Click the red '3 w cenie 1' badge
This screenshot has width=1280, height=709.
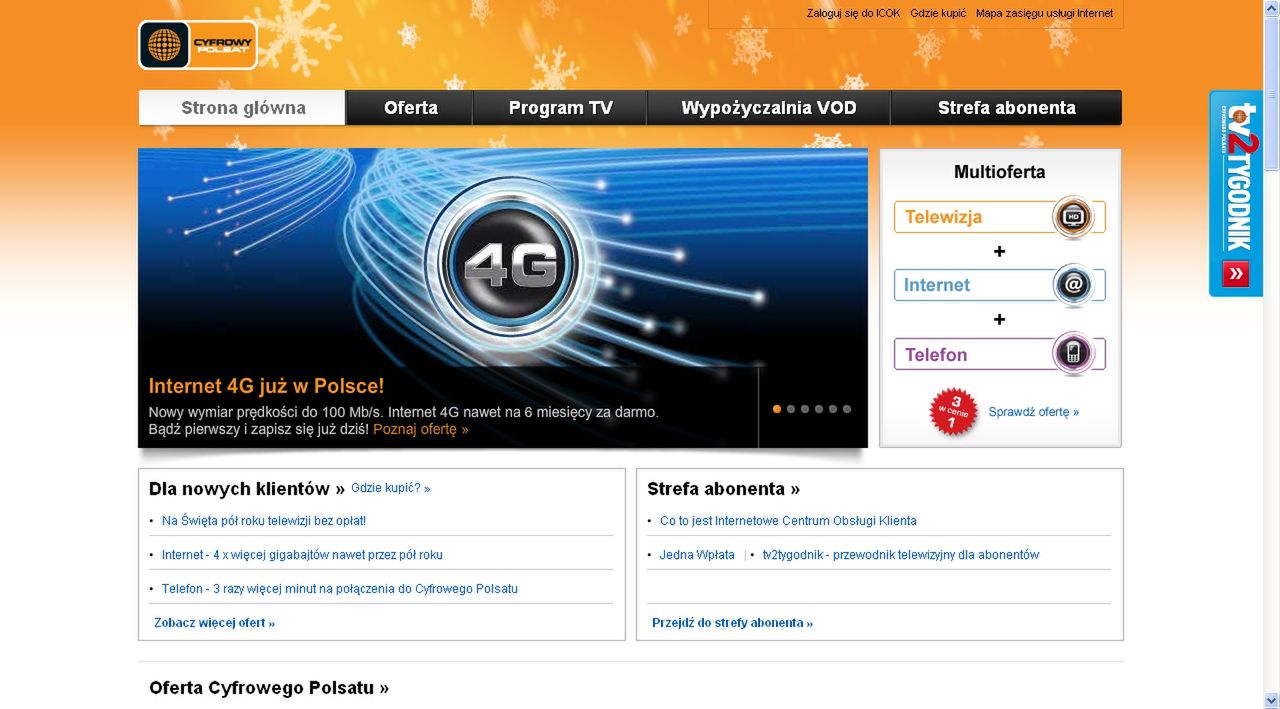point(953,411)
